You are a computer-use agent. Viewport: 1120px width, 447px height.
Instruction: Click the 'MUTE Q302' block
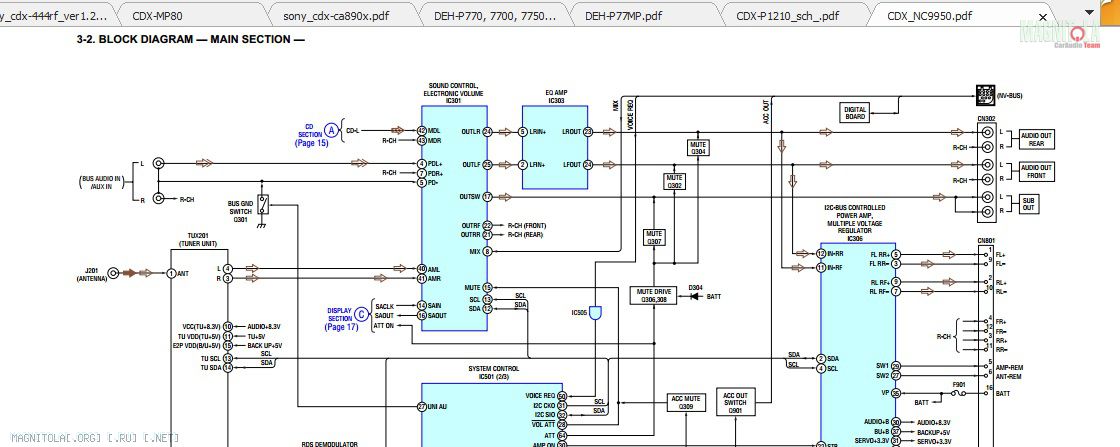tap(675, 181)
